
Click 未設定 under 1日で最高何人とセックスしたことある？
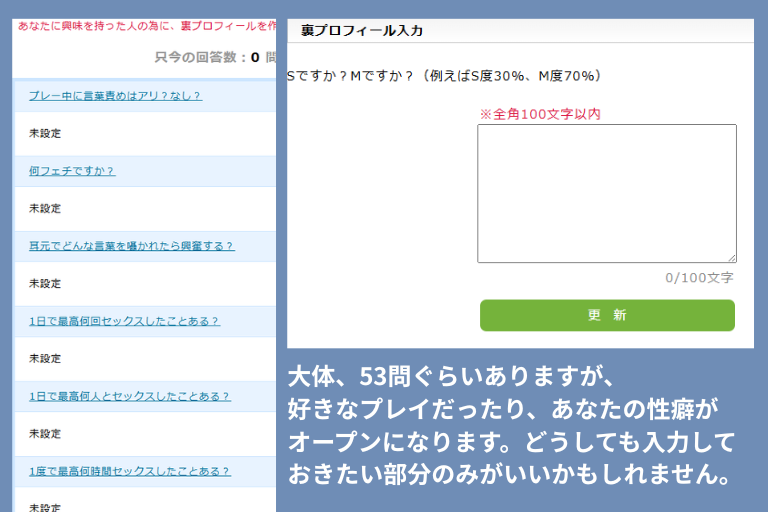point(45,434)
